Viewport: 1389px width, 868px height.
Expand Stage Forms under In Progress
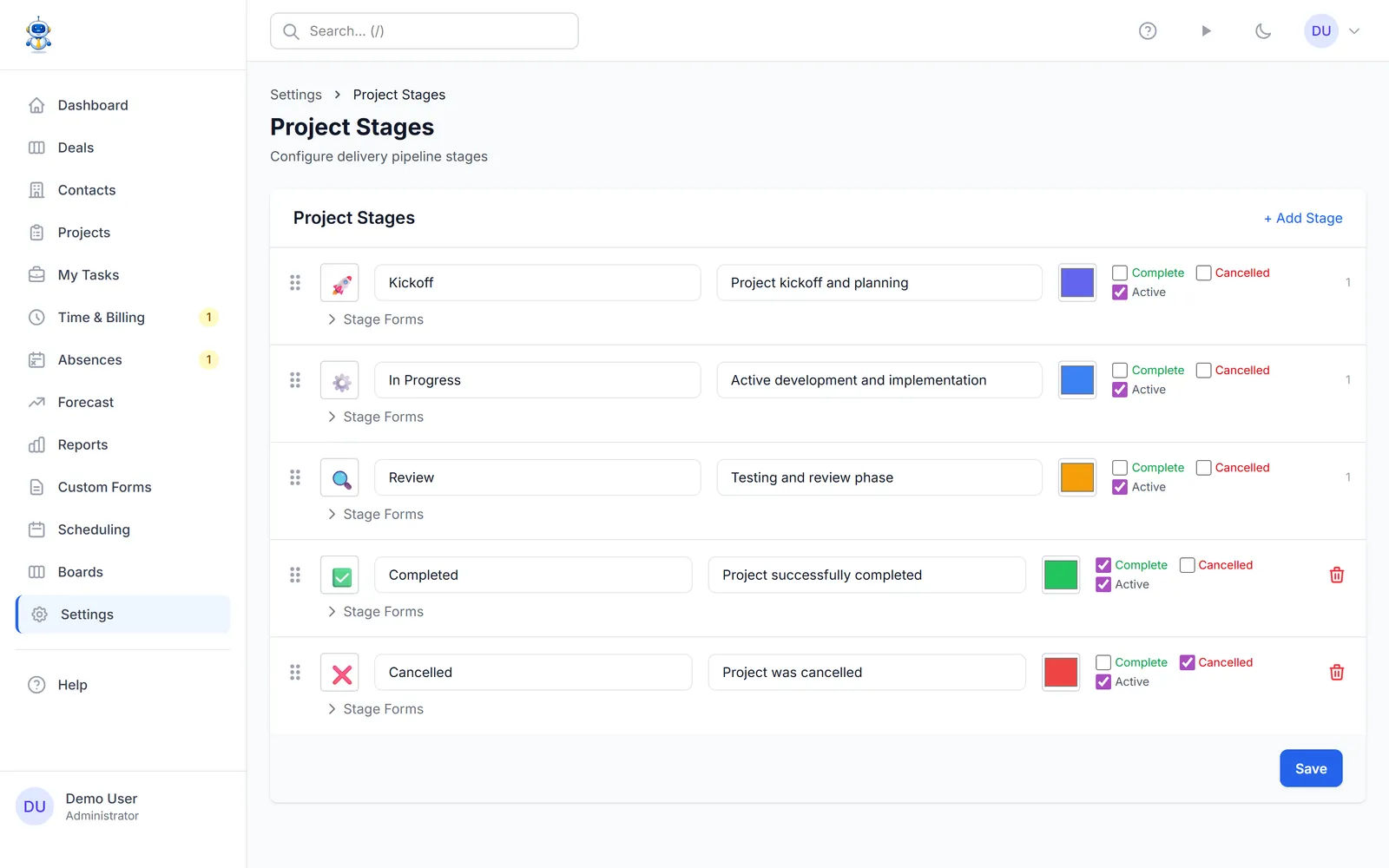click(x=375, y=417)
